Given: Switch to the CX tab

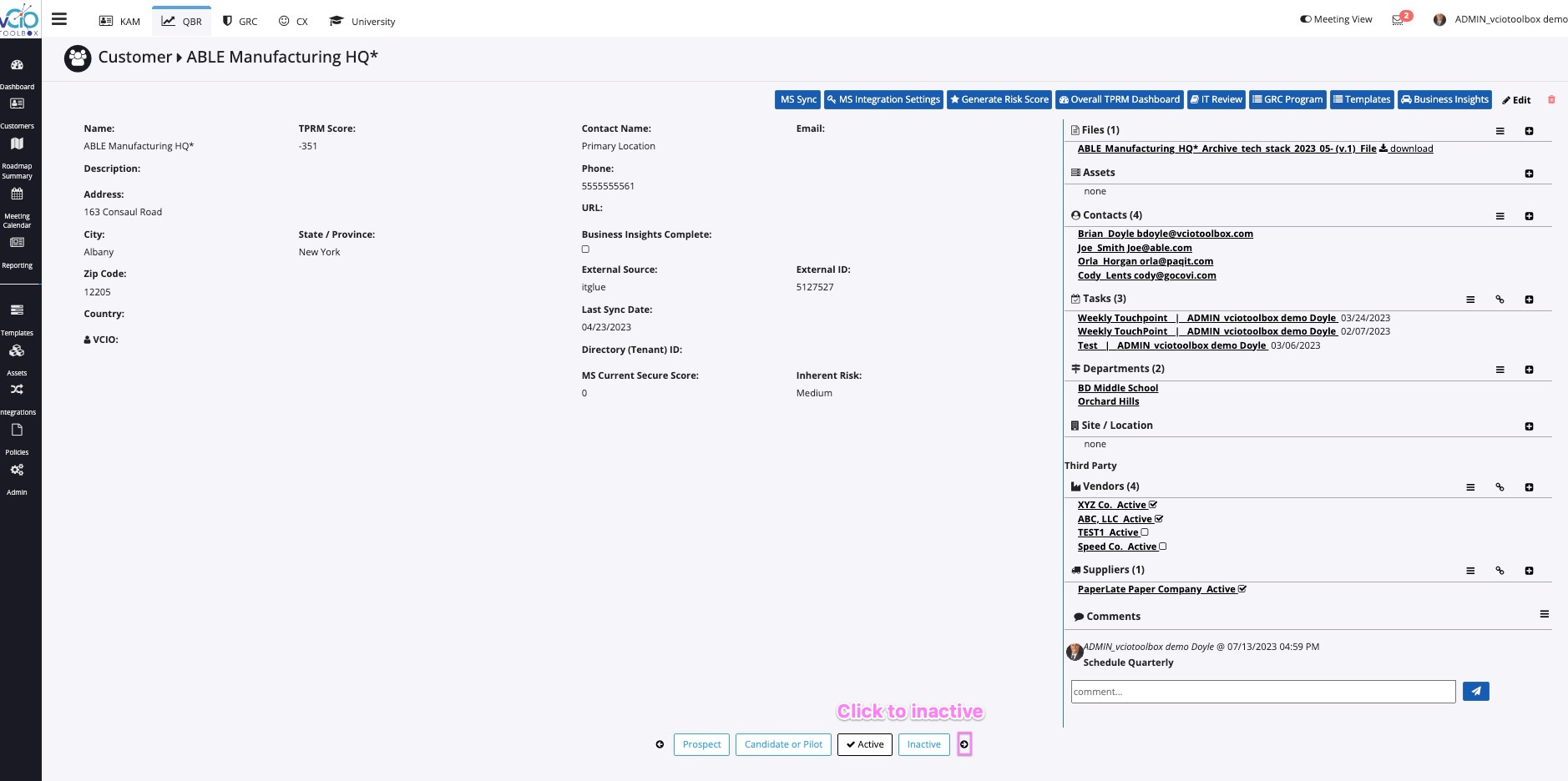Looking at the screenshot, I should tap(293, 21).
